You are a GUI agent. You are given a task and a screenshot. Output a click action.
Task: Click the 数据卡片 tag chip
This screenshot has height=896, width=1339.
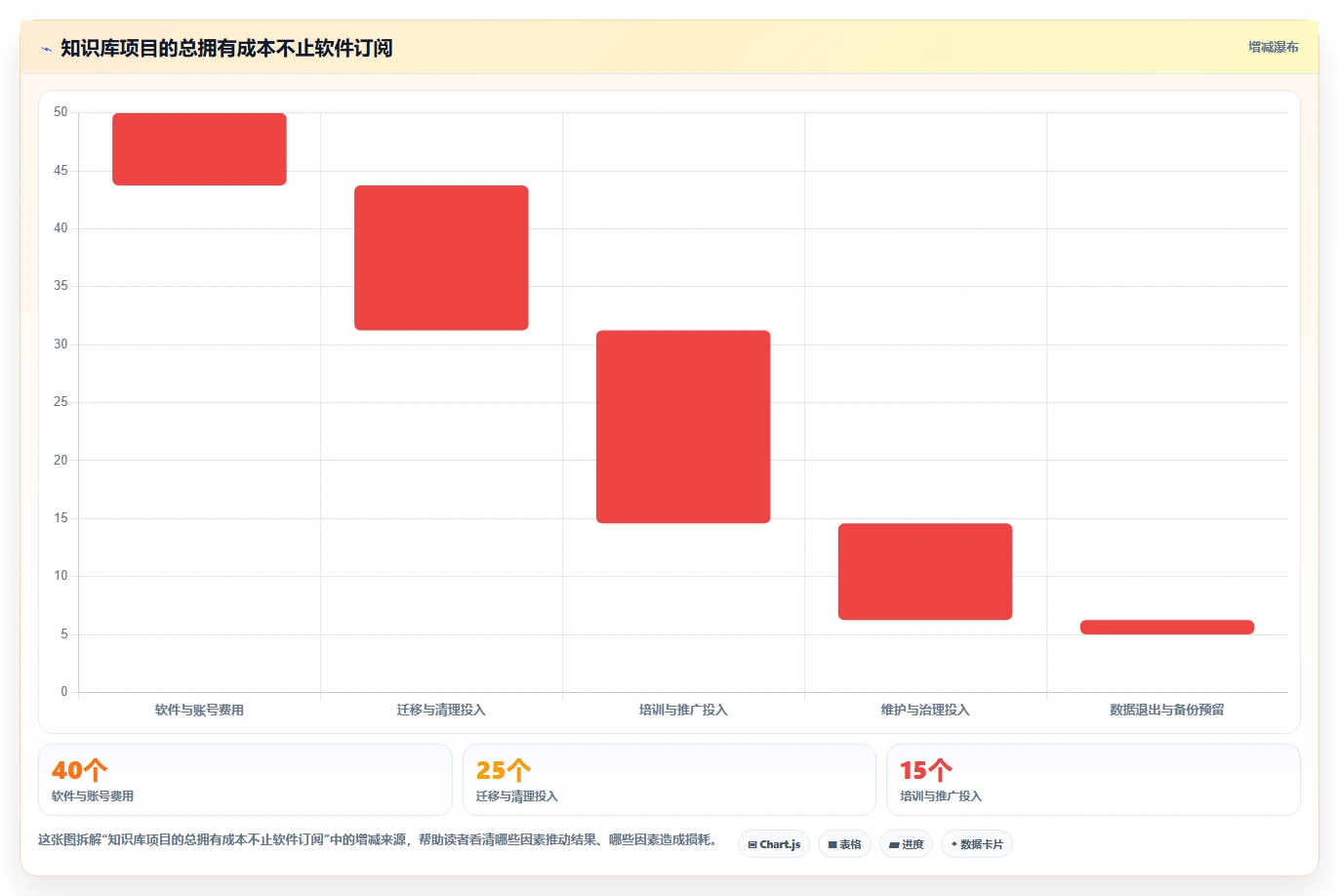pyautogui.click(x=976, y=844)
